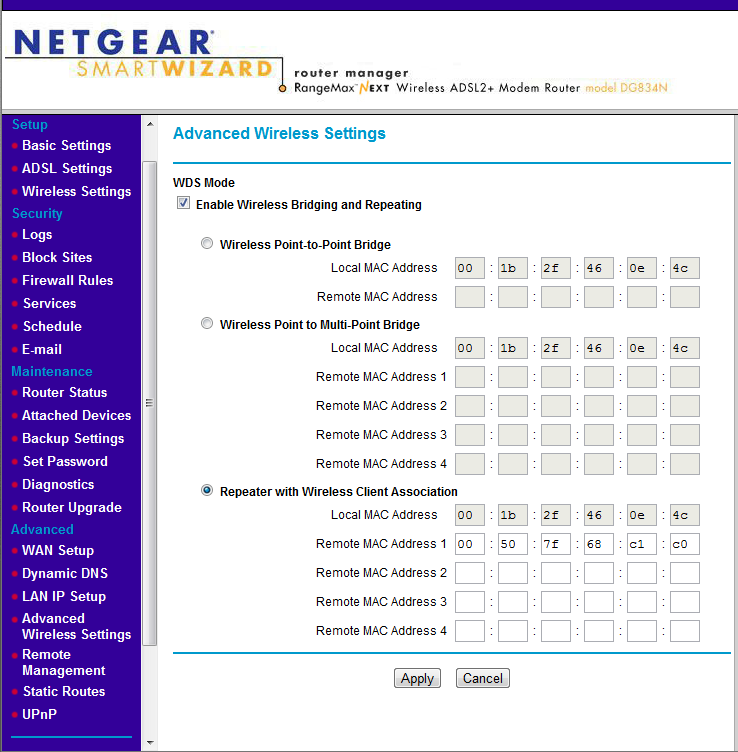Click last octet of Repeater Remote MAC Address 2
The height and width of the screenshot is (752, 738).
pyautogui.click(x=685, y=573)
